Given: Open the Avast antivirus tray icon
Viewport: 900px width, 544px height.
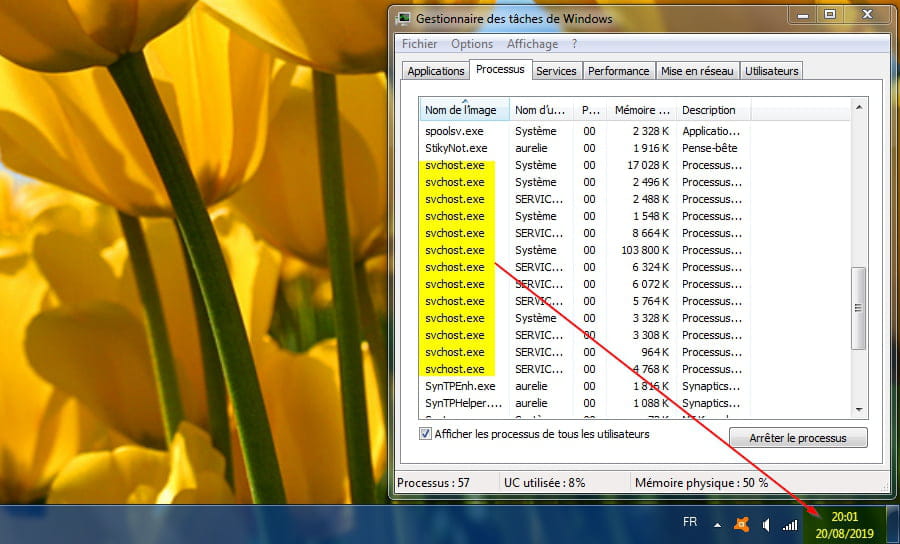Looking at the screenshot, I should pyautogui.click(x=742, y=524).
